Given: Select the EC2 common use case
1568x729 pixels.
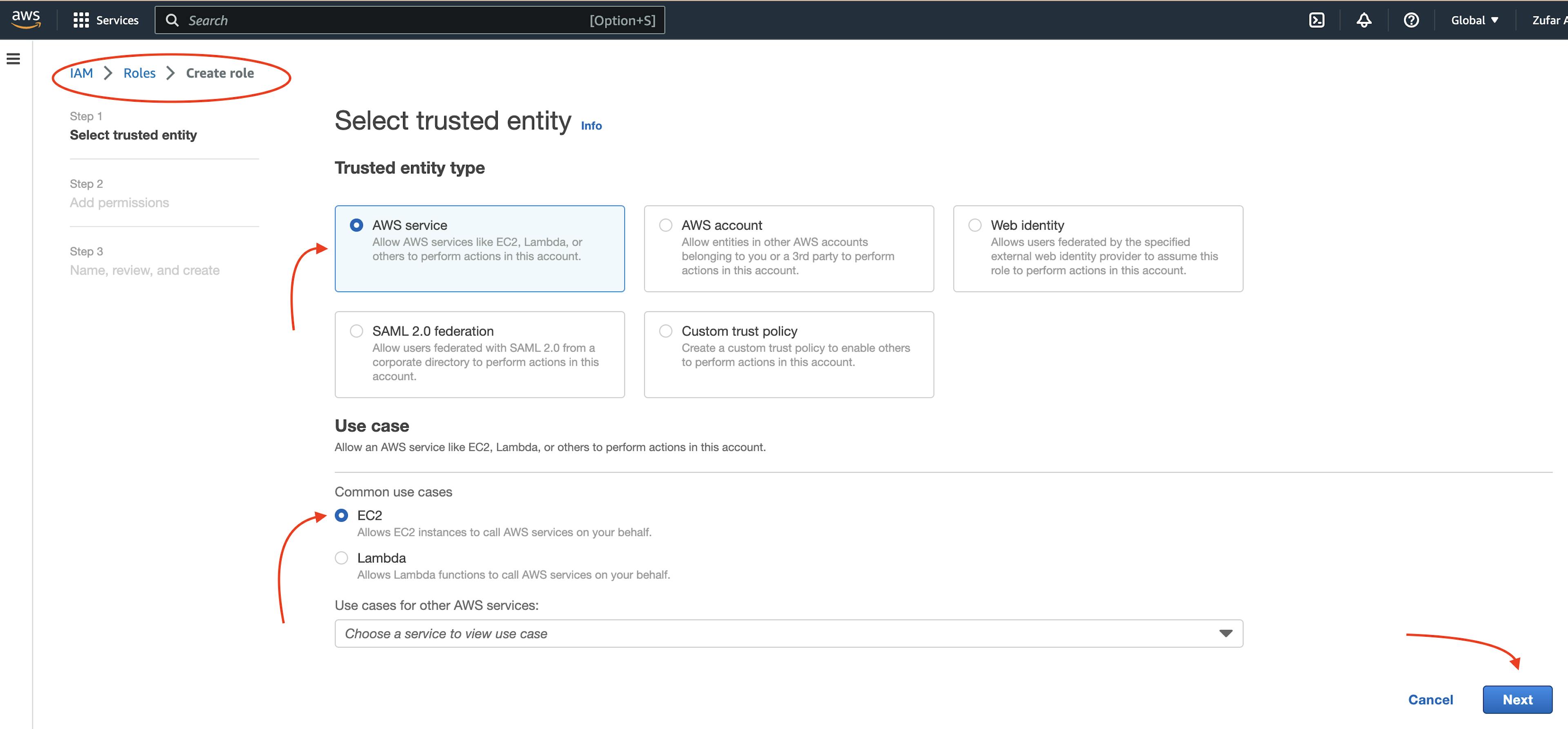Looking at the screenshot, I should (x=343, y=515).
